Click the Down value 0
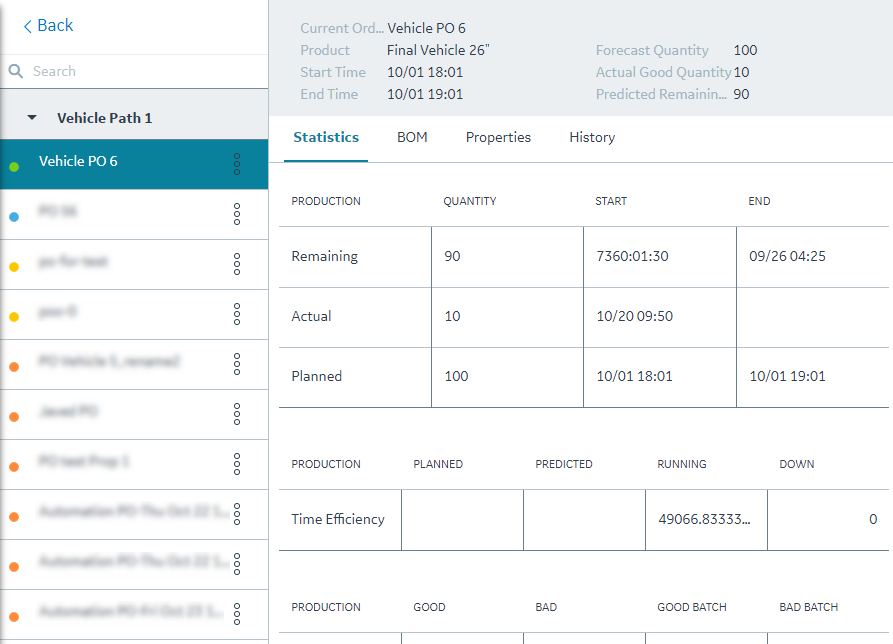893x644 pixels. click(873, 519)
